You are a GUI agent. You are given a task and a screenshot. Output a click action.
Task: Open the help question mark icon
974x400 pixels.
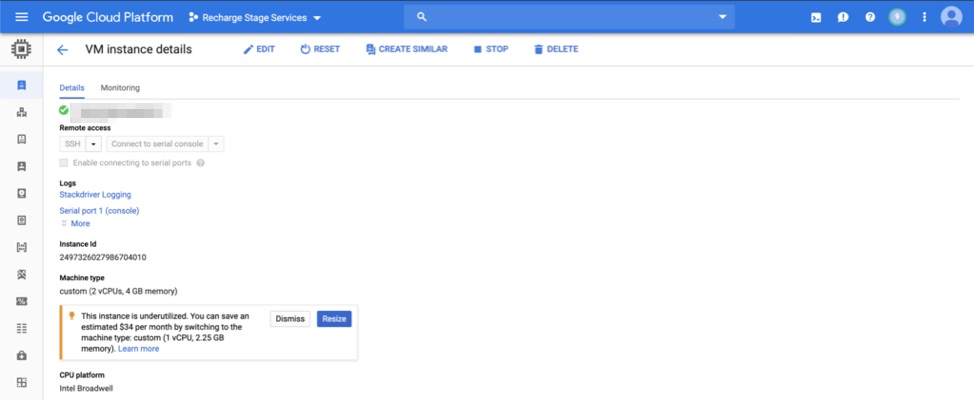(870, 17)
